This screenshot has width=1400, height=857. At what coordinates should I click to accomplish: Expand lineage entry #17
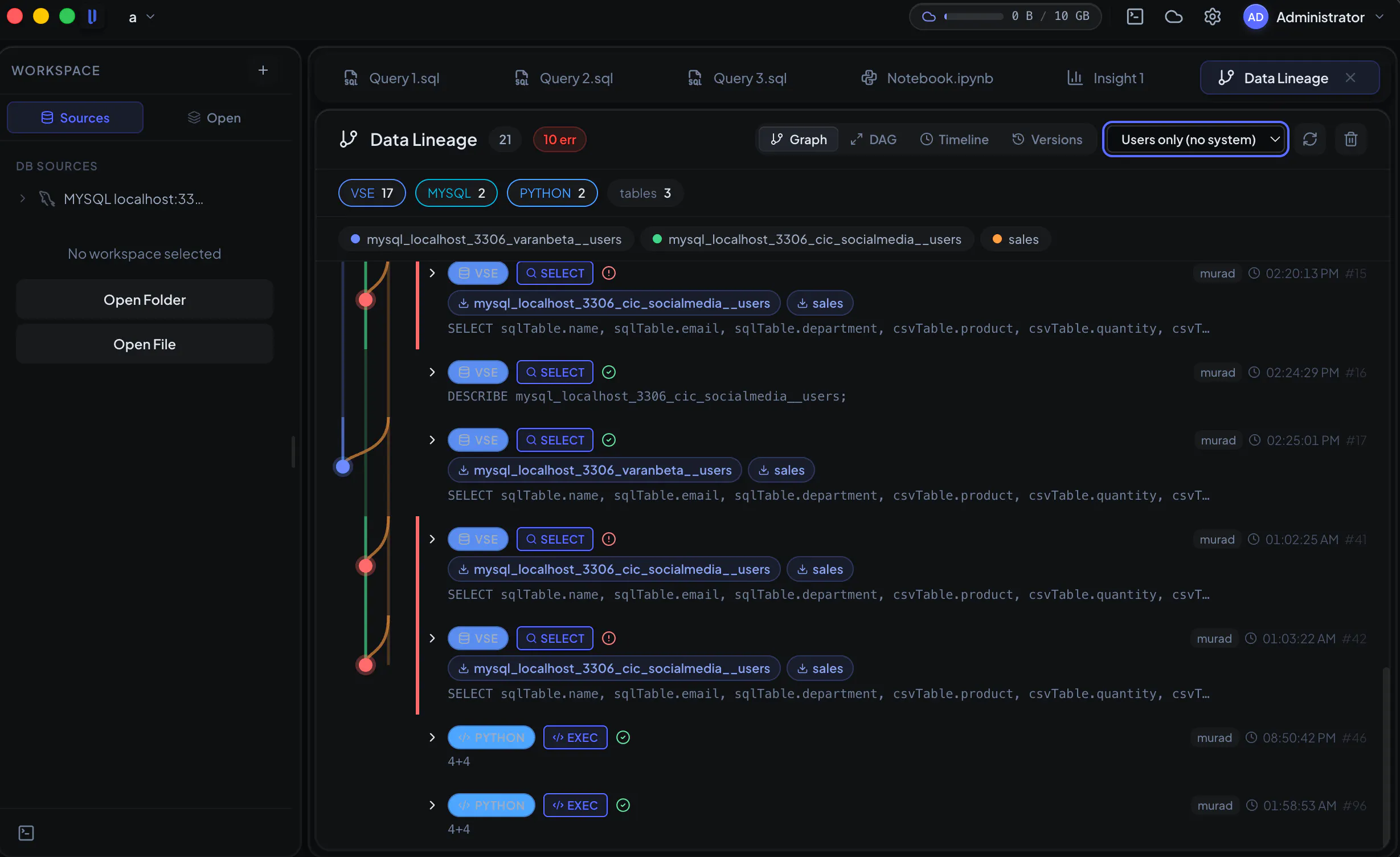[x=432, y=440]
